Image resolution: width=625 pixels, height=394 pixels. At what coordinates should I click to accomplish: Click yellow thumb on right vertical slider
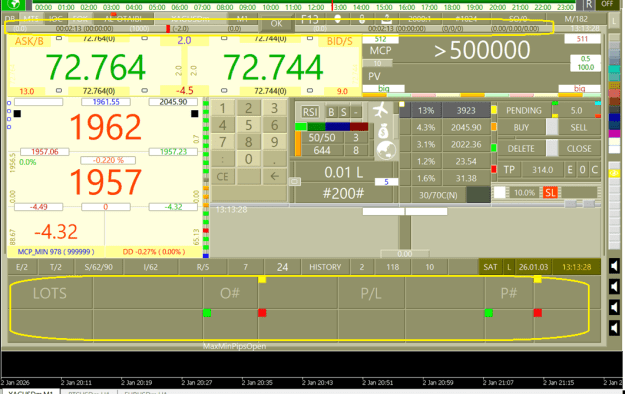(x=614, y=173)
